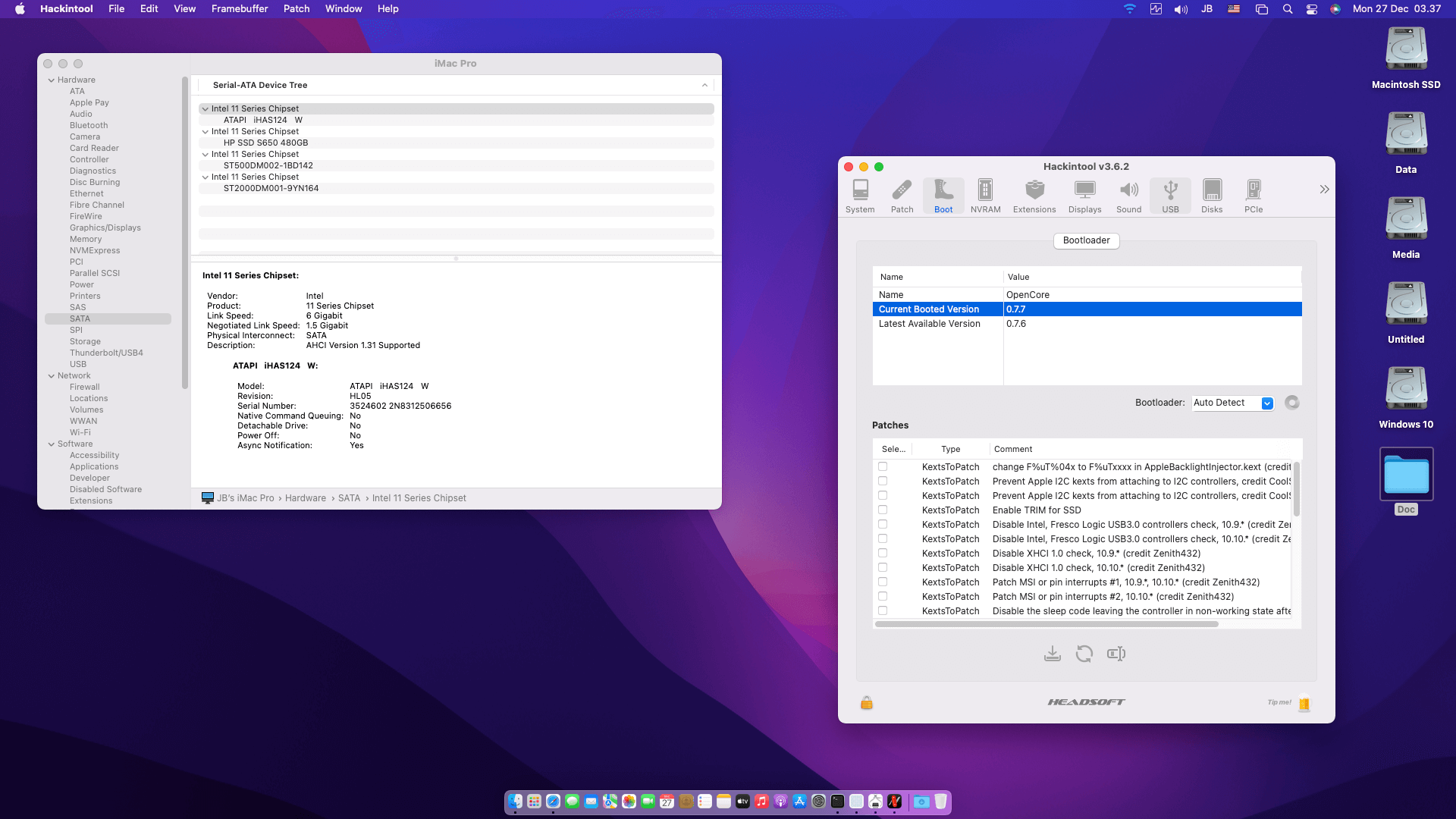Open Spotlight search in the menu bar

[1288, 9]
